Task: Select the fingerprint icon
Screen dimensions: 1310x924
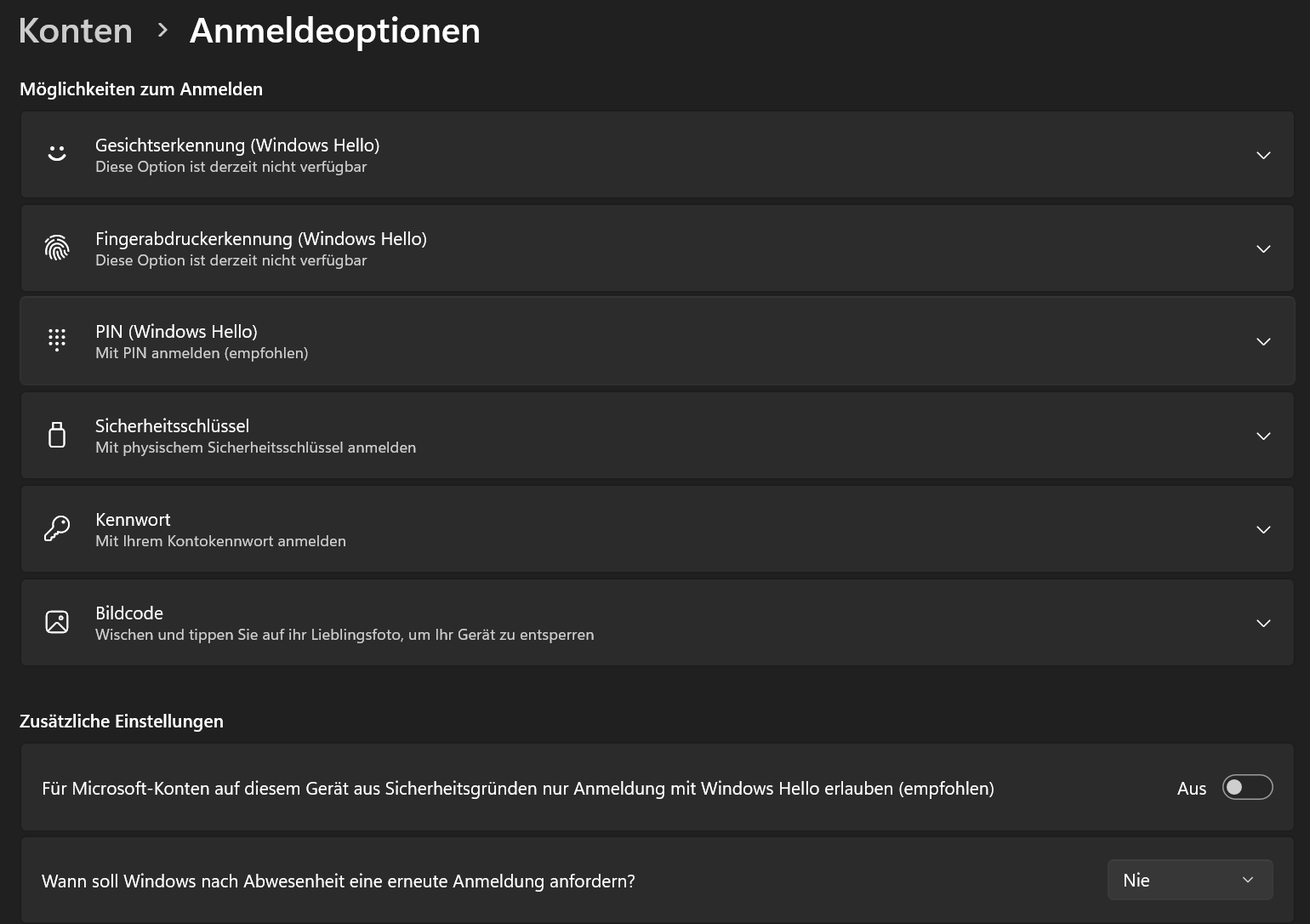Action: 56,248
